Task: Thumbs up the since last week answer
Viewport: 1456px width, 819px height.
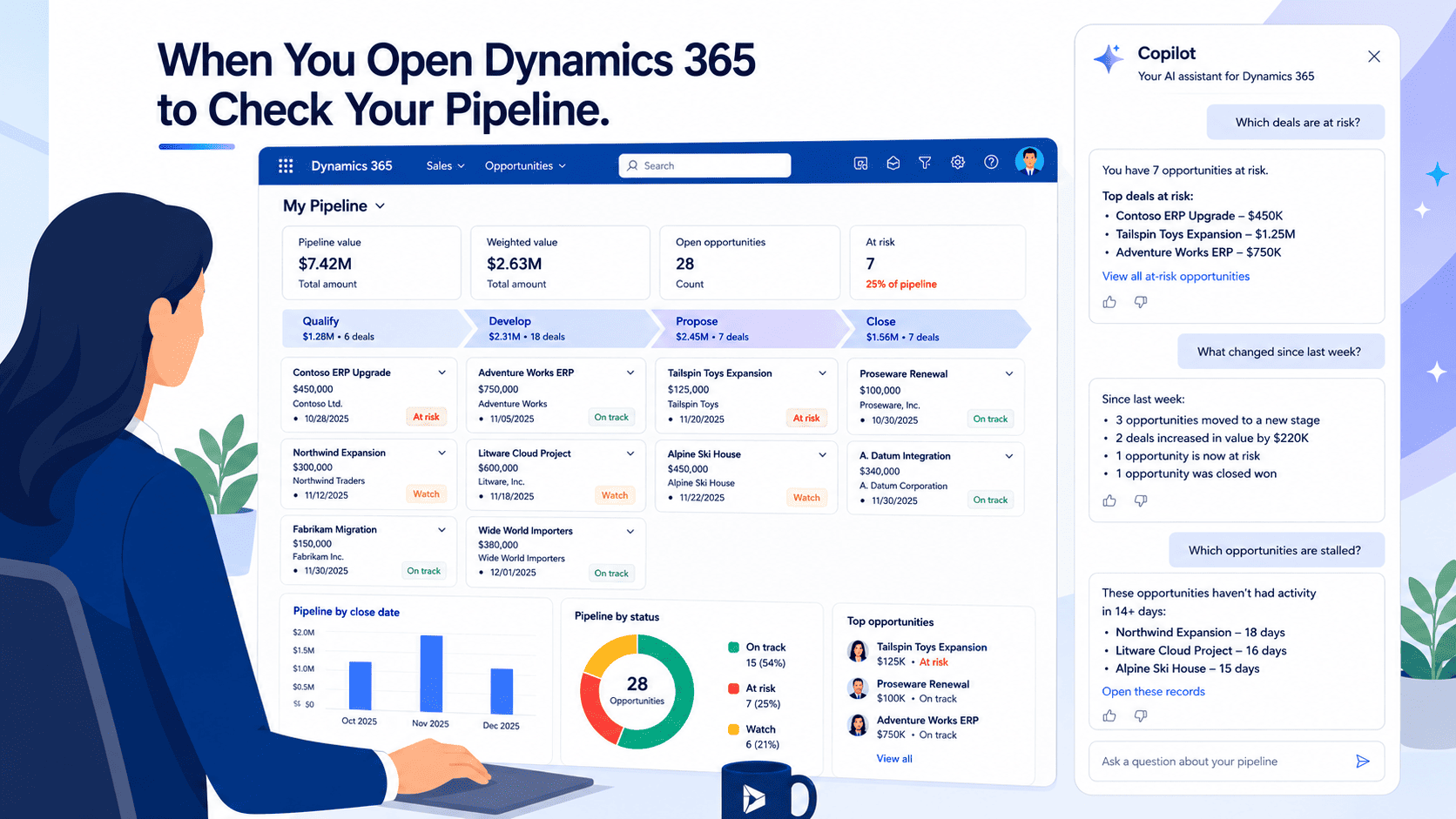Action: [1109, 500]
